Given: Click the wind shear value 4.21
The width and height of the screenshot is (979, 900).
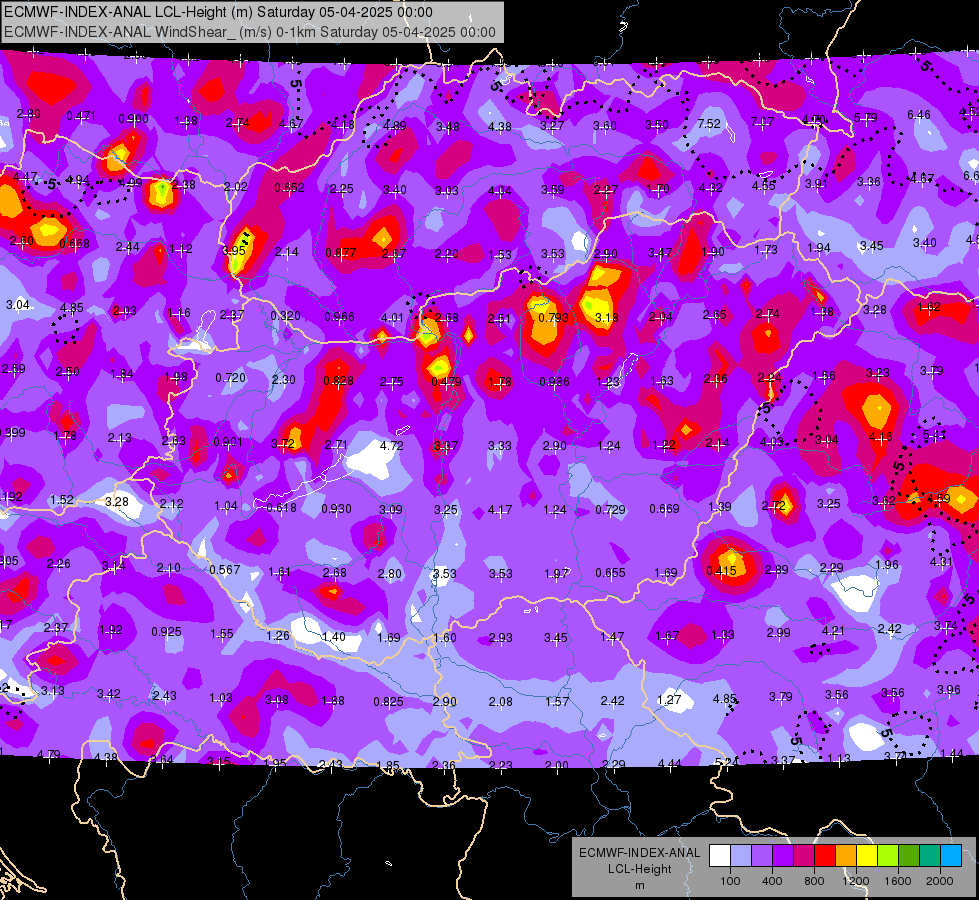Looking at the screenshot, I should click(834, 630).
